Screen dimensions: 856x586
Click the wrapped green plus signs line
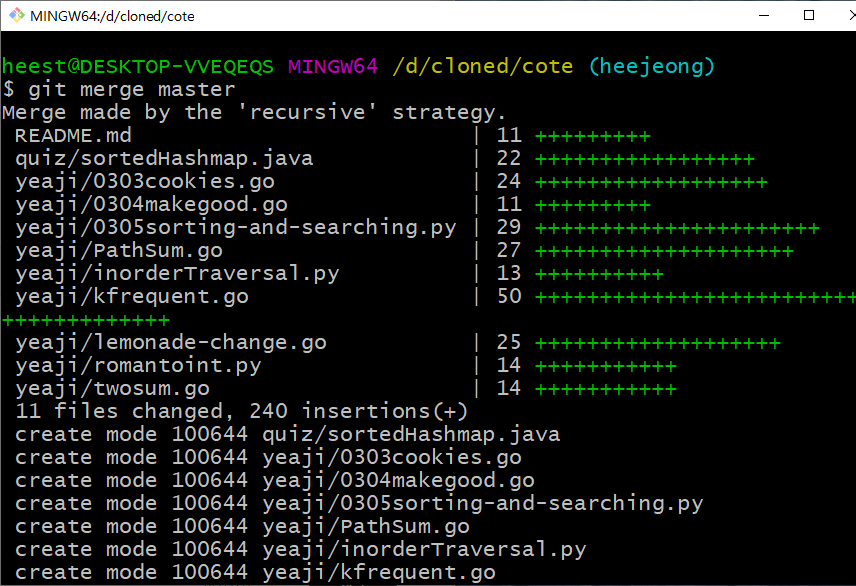click(x=86, y=320)
